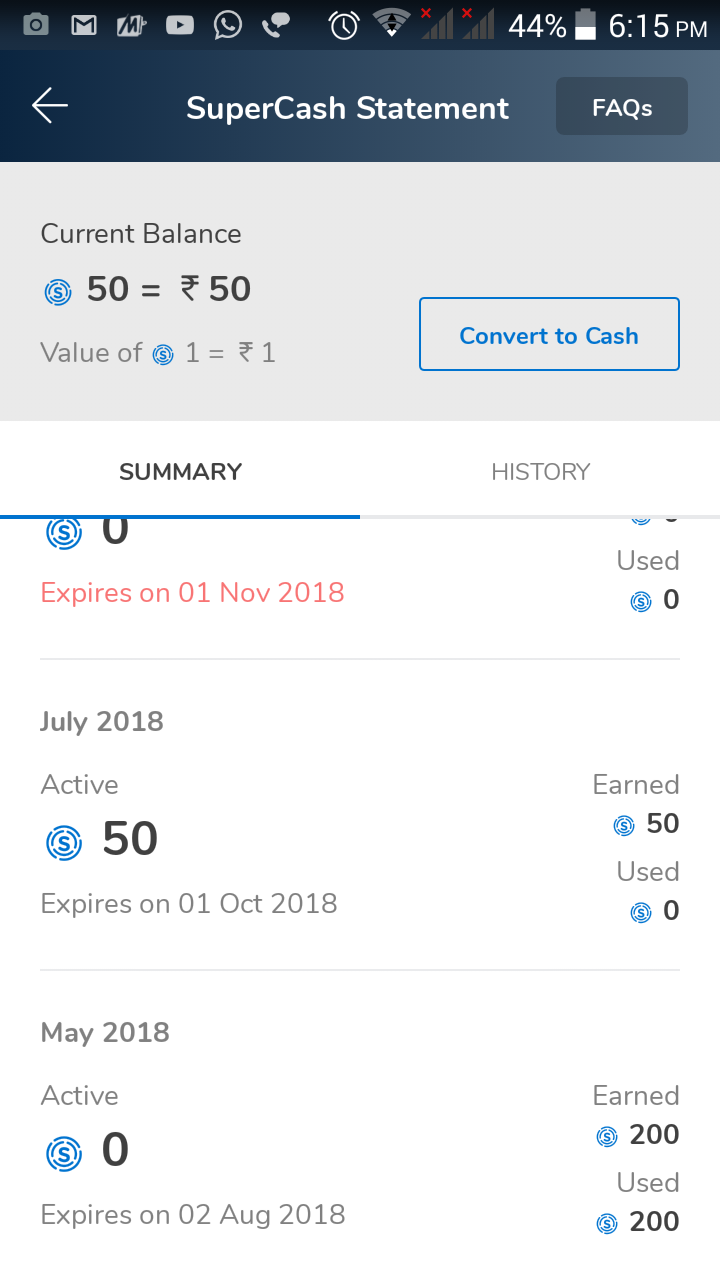The image size is (720, 1280).
Task: Tap the Gmail notification icon in status bar
Action: [85, 25]
